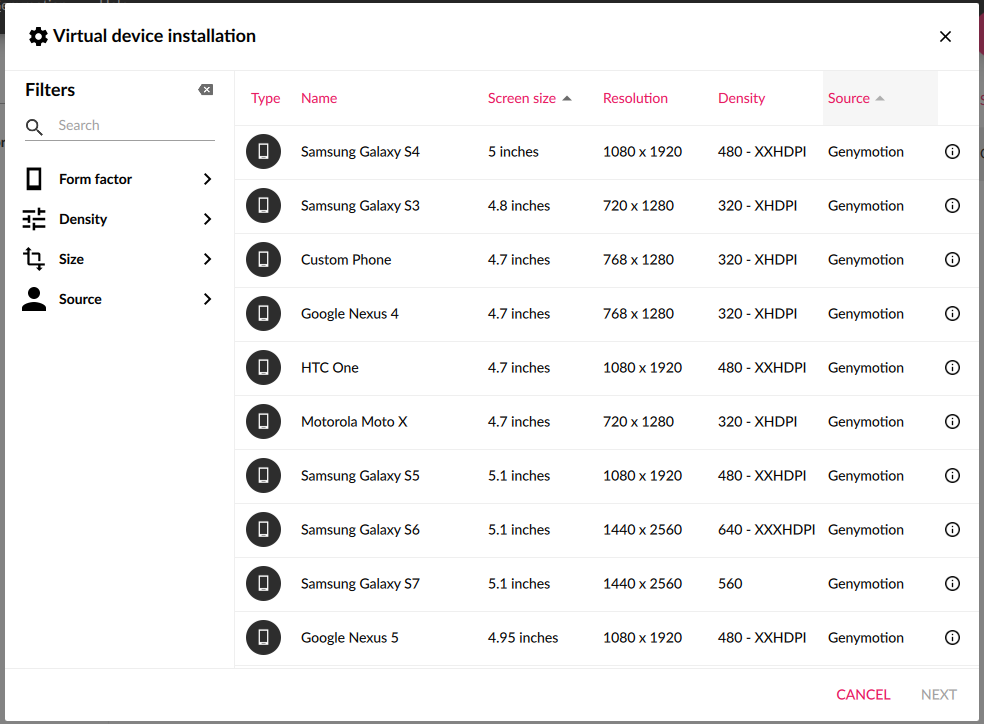984x724 pixels.
Task: Sort by the Source column header
Action: coord(849,98)
